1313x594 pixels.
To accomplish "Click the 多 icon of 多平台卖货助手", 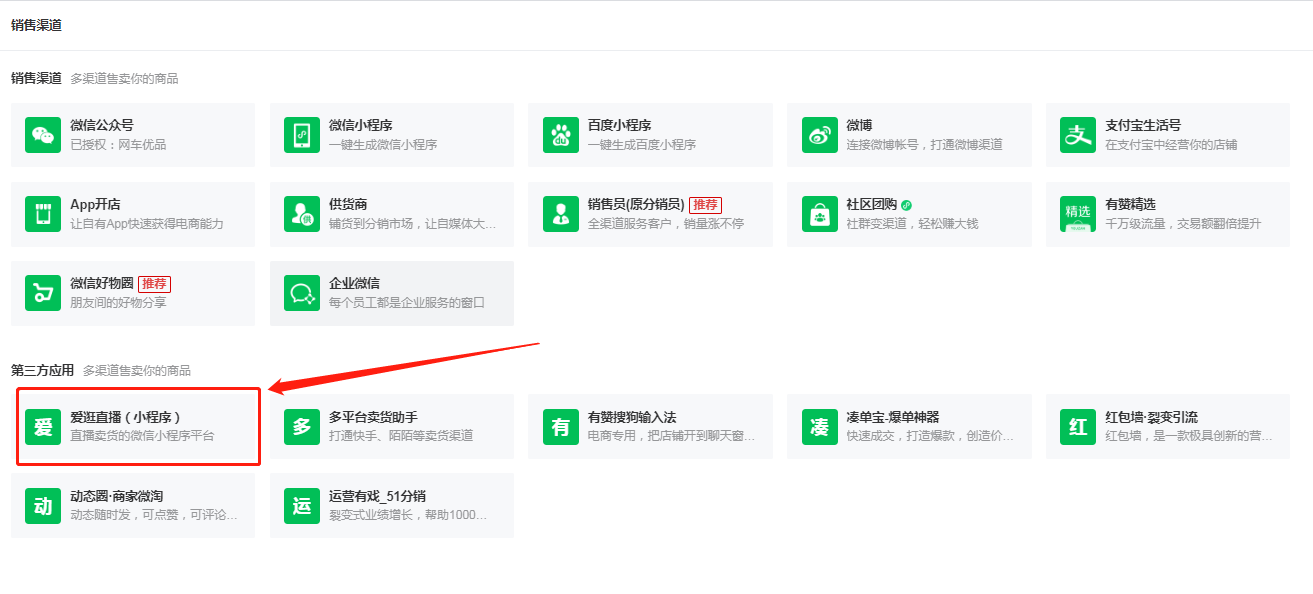I will click(x=302, y=427).
